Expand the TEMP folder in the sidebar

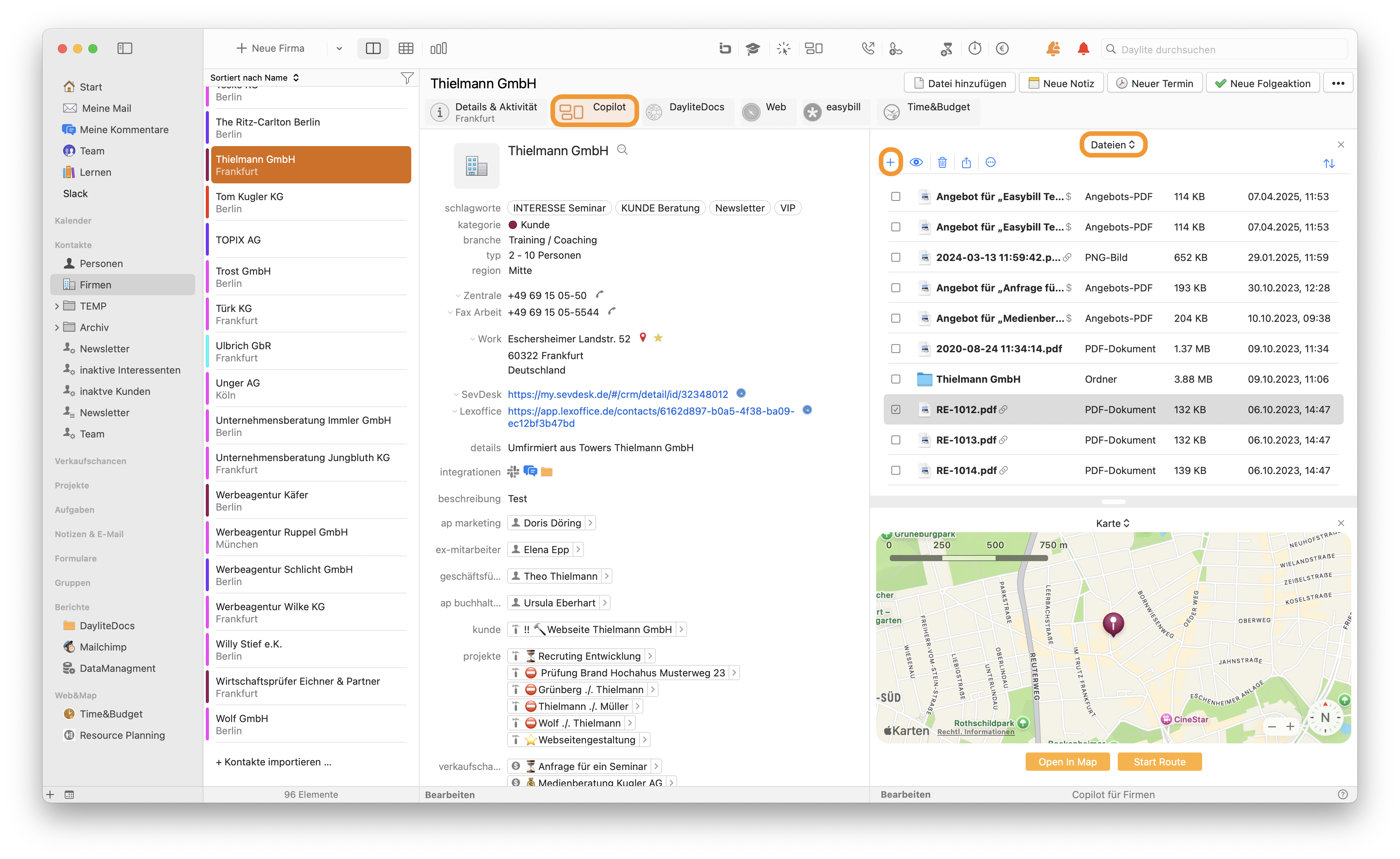[57, 306]
